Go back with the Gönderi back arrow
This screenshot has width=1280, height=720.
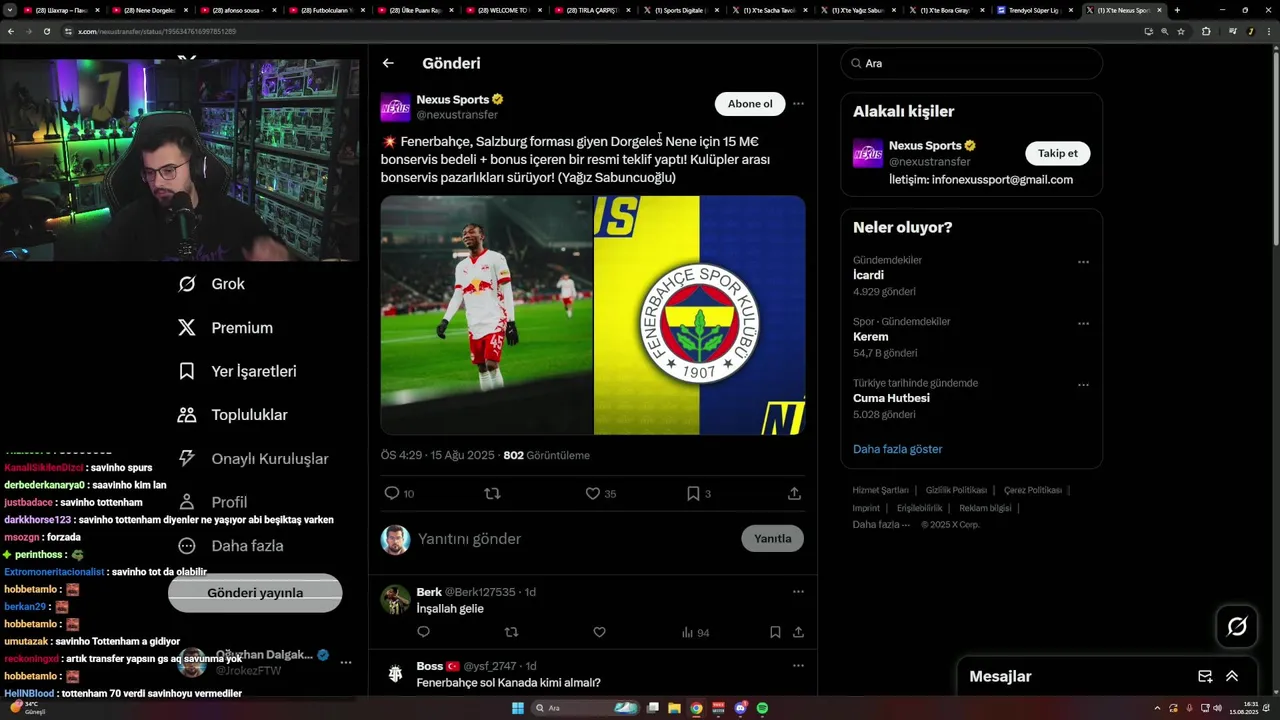click(388, 63)
